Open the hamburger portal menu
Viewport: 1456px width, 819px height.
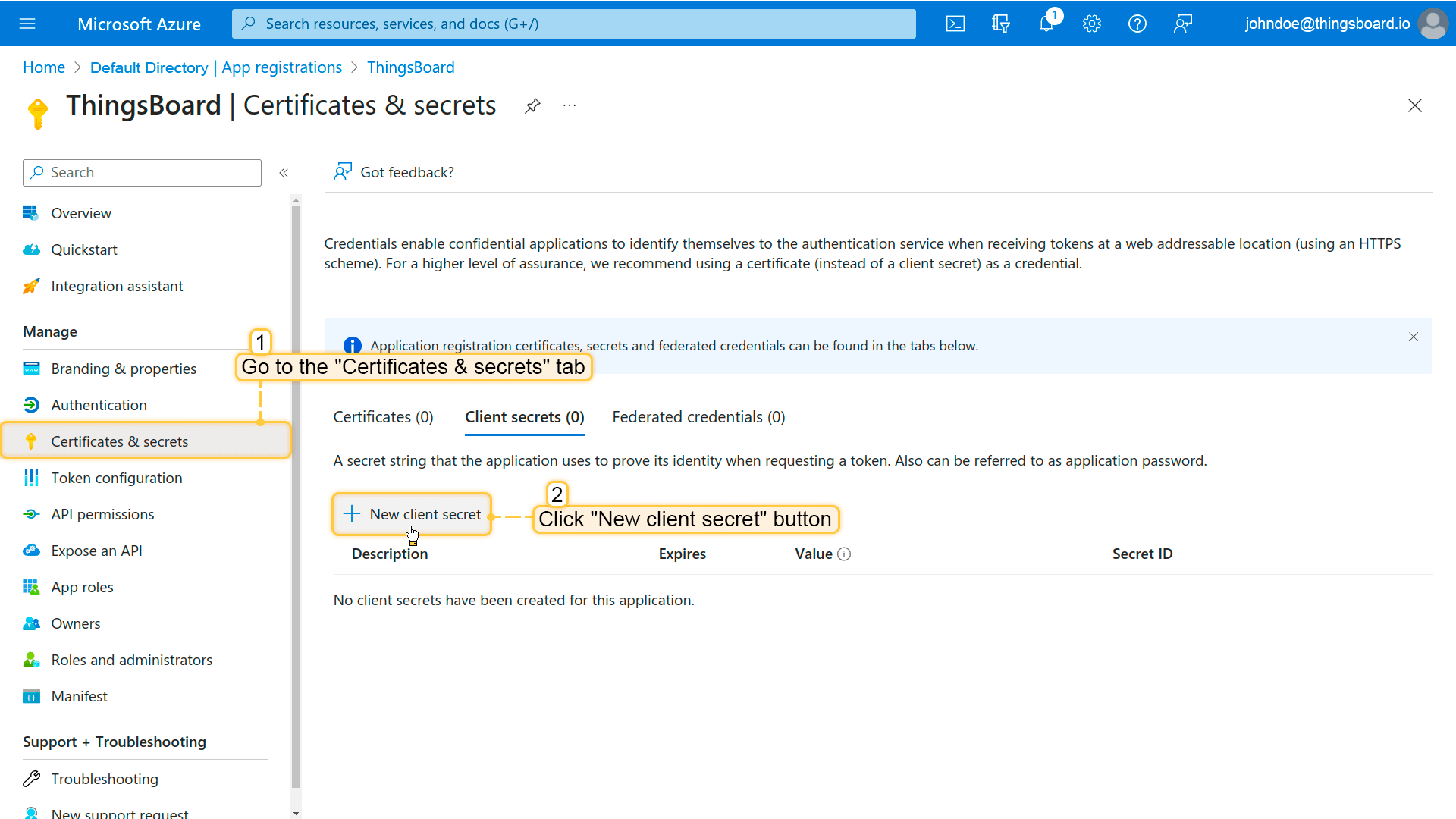(27, 24)
